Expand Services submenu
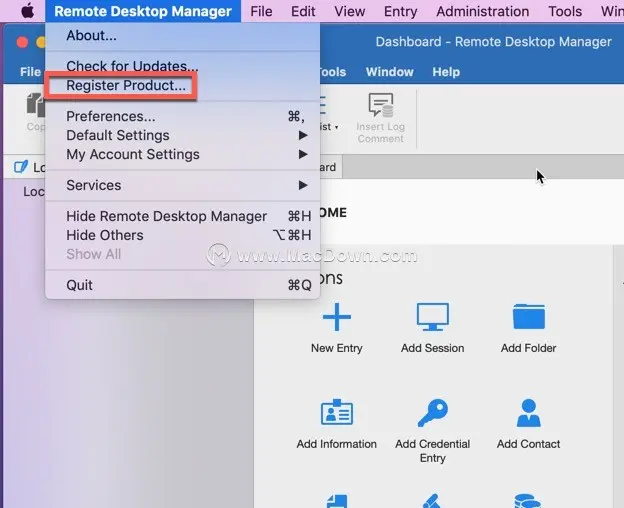The width and height of the screenshot is (624, 508). (x=183, y=185)
